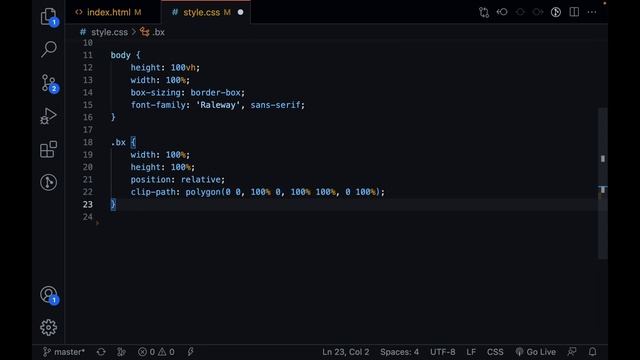Screen dimensions: 640x360
Task: Change encoding via UTF-8
Action: tap(442, 352)
